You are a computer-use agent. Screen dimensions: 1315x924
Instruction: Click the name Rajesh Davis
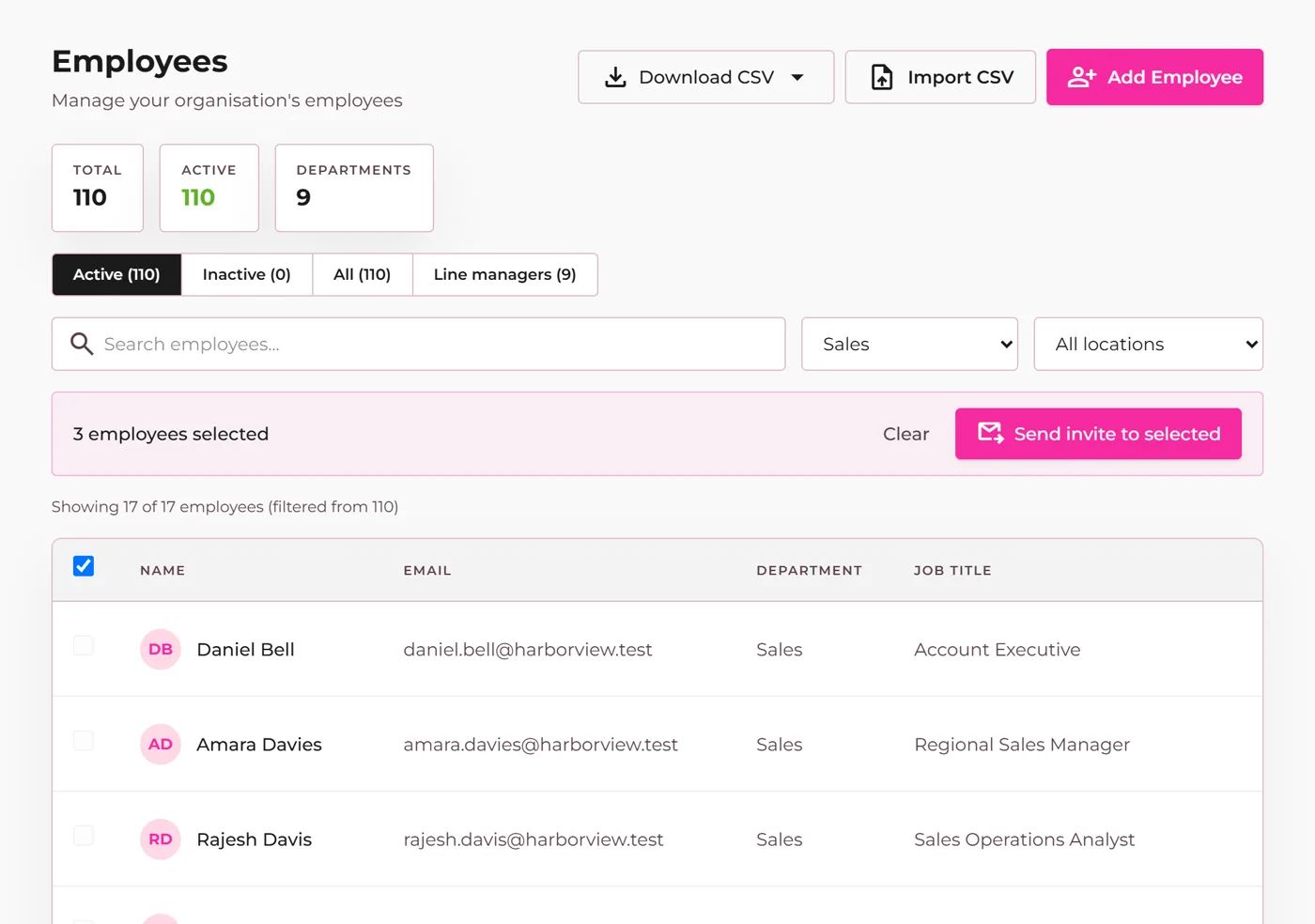254,839
